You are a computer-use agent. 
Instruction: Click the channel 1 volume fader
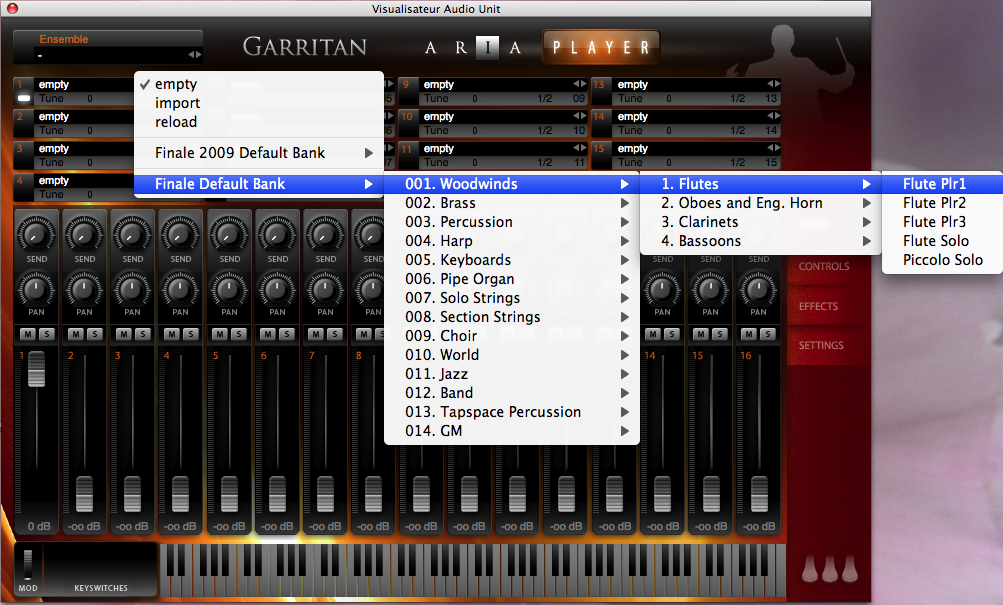pyautogui.click(x=36, y=369)
